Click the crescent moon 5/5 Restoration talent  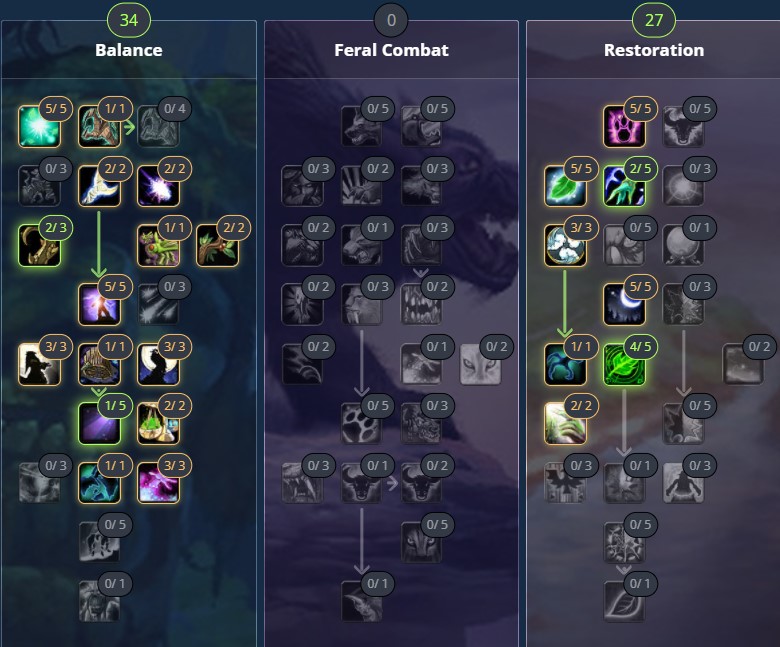click(624, 304)
